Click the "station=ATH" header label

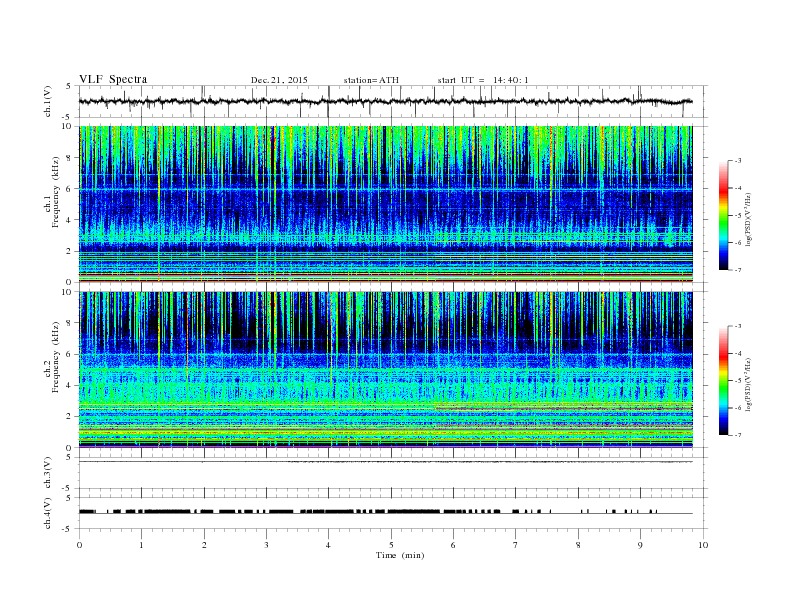tap(371, 80)
